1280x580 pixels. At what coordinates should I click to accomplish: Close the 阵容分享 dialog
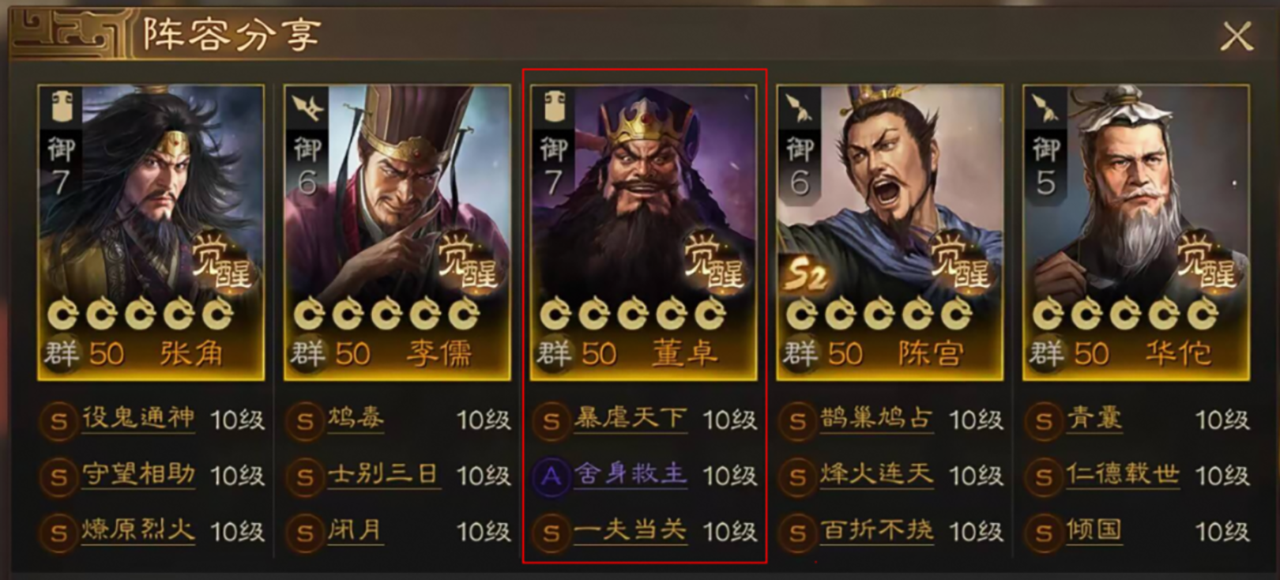(1237, 37)
